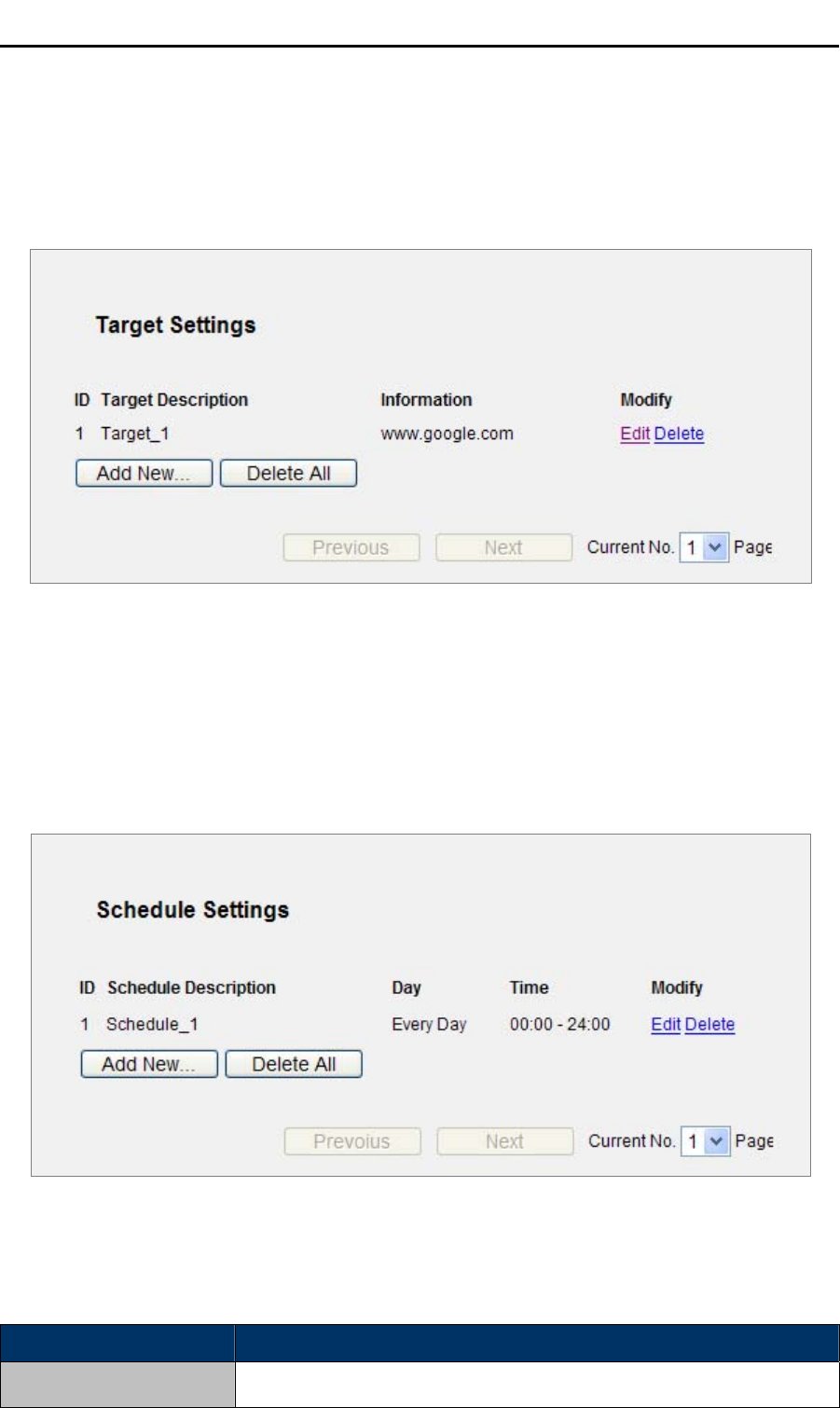Edit the Schedule_1 entry
Viewport: 840px width, 1408px height.
click(666, 1024)
